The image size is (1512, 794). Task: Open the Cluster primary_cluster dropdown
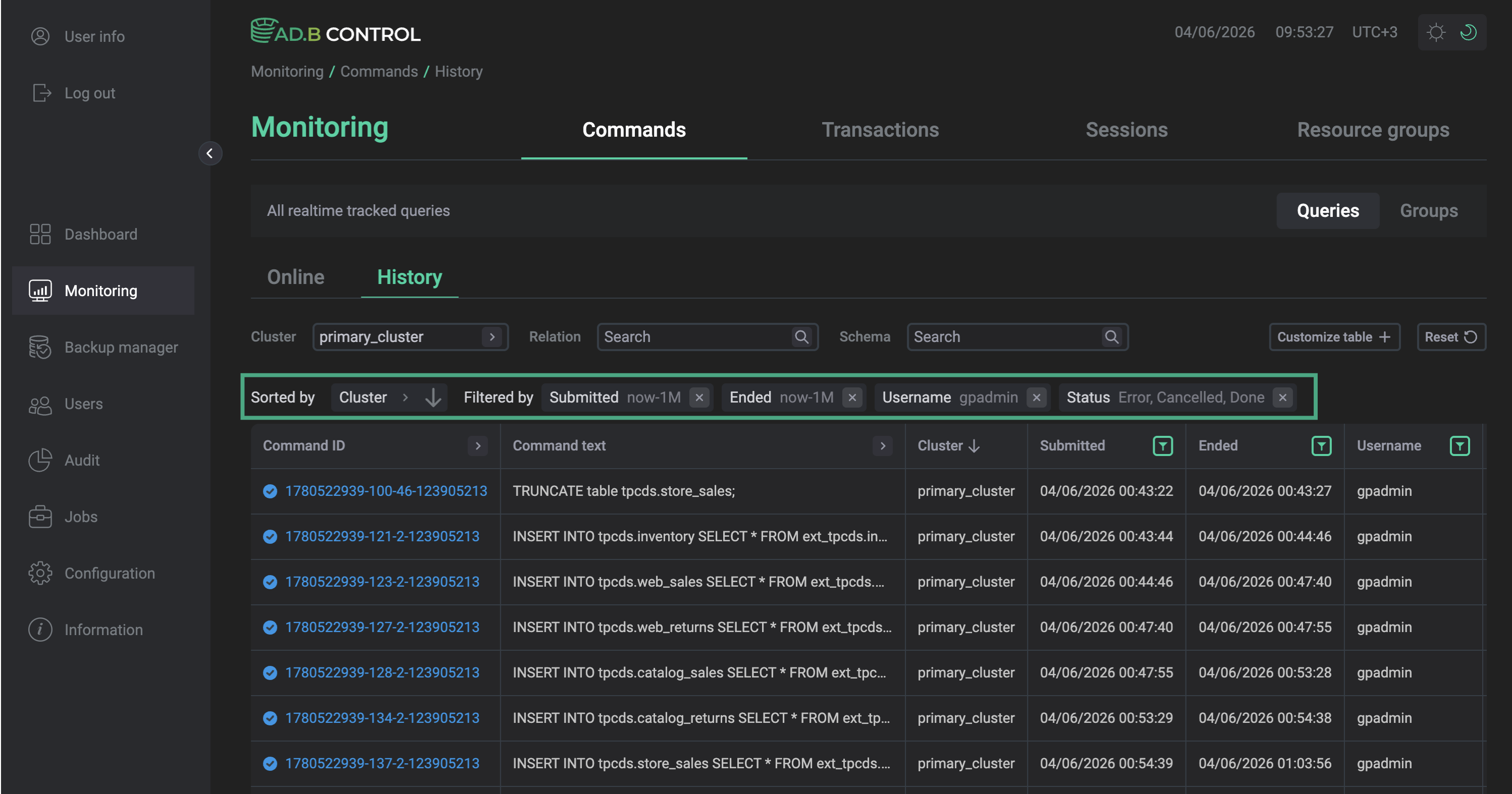[x=410, y=337]
